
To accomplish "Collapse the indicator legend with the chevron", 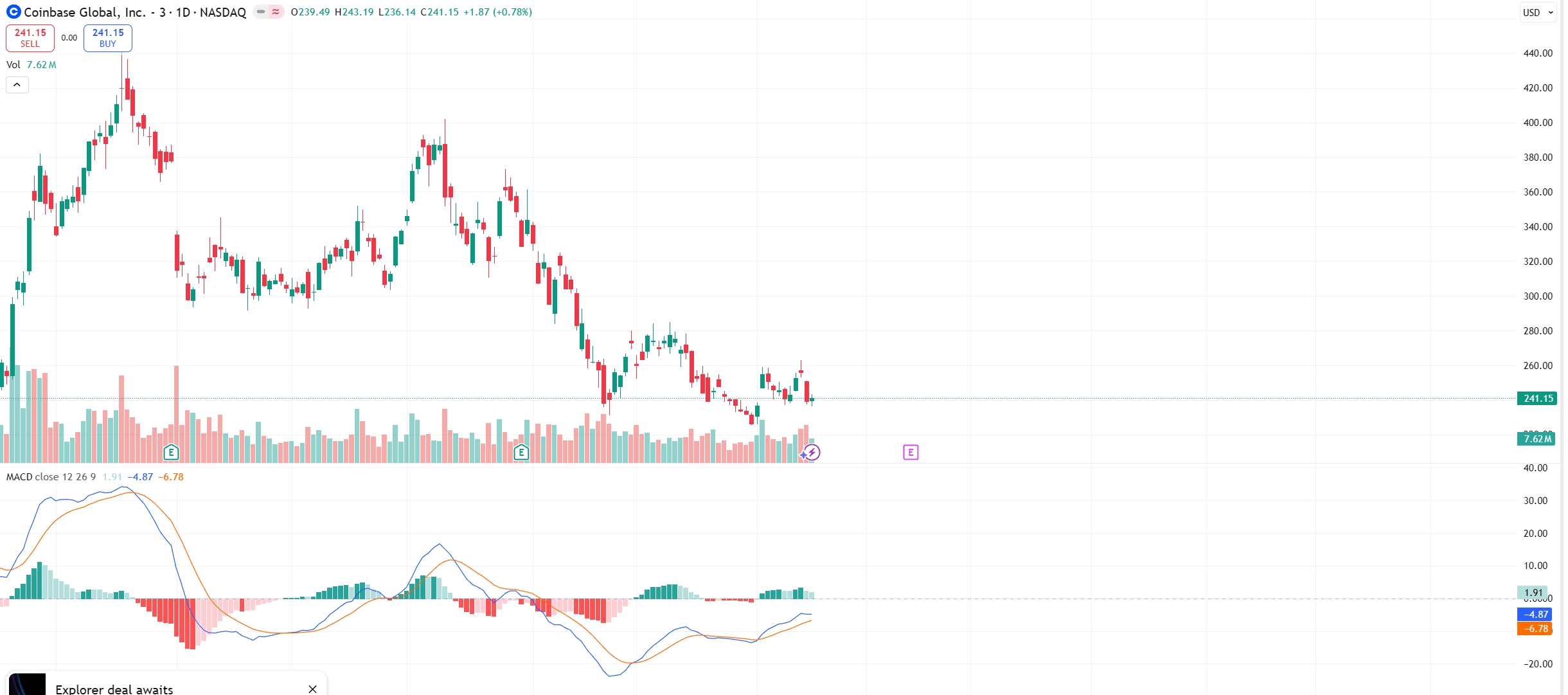I will click(17, 85).
